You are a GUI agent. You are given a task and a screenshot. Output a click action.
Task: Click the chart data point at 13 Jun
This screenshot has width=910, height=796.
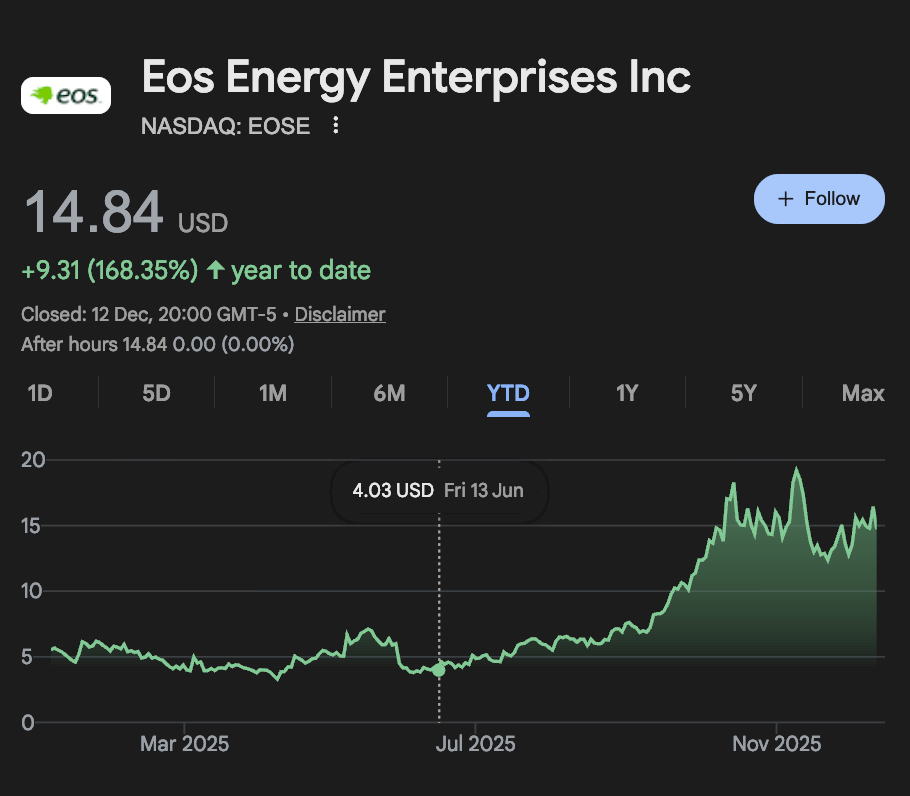pos(439,669)
